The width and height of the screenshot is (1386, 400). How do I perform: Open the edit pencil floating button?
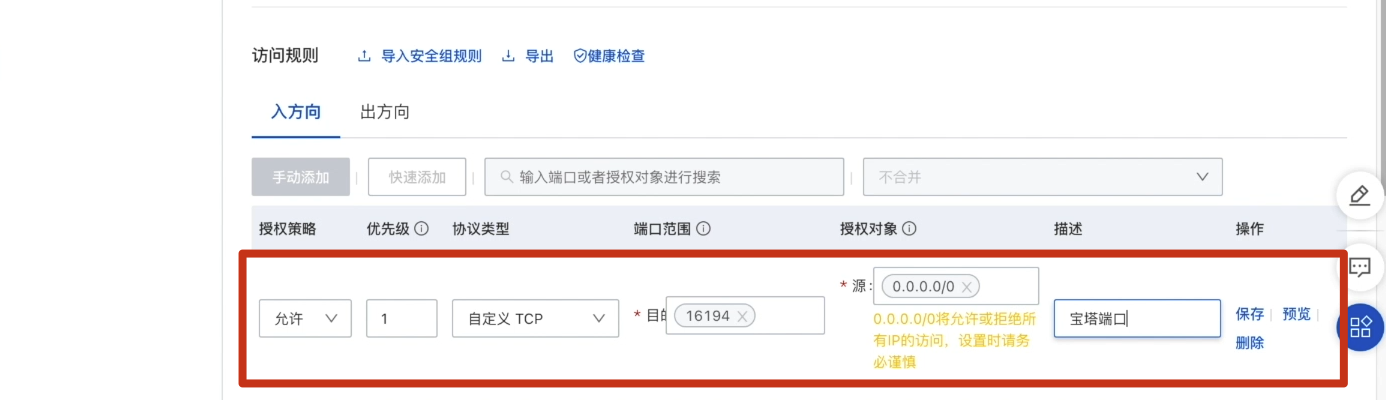1360,195
